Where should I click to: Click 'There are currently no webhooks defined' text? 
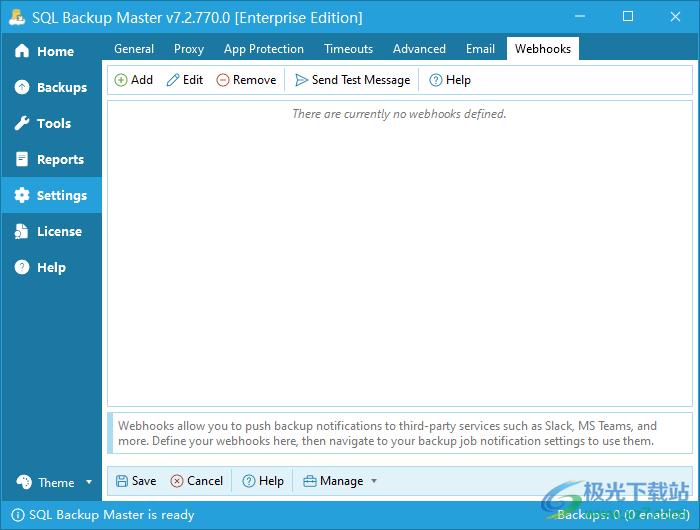point(399,114)
